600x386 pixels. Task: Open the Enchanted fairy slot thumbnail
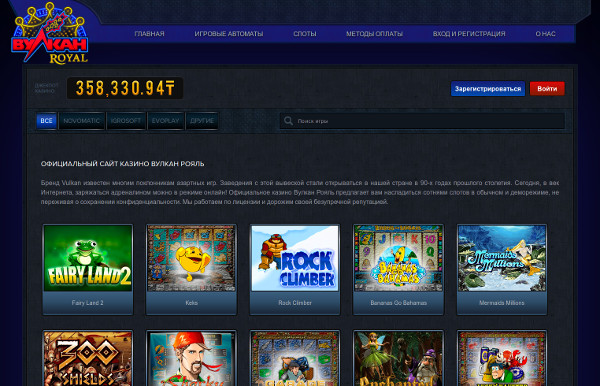(x=398, y=358)
